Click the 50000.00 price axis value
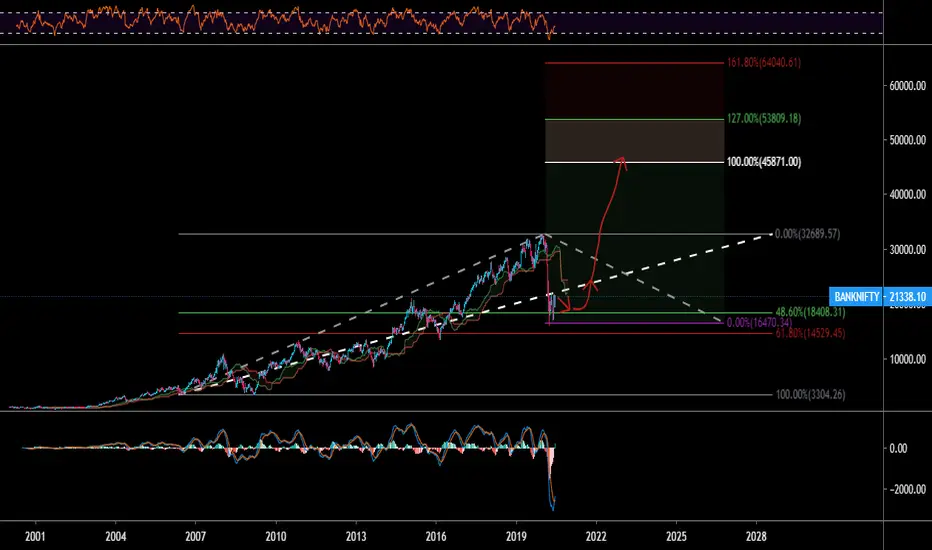The image size is (932, 550). (907, 140)
